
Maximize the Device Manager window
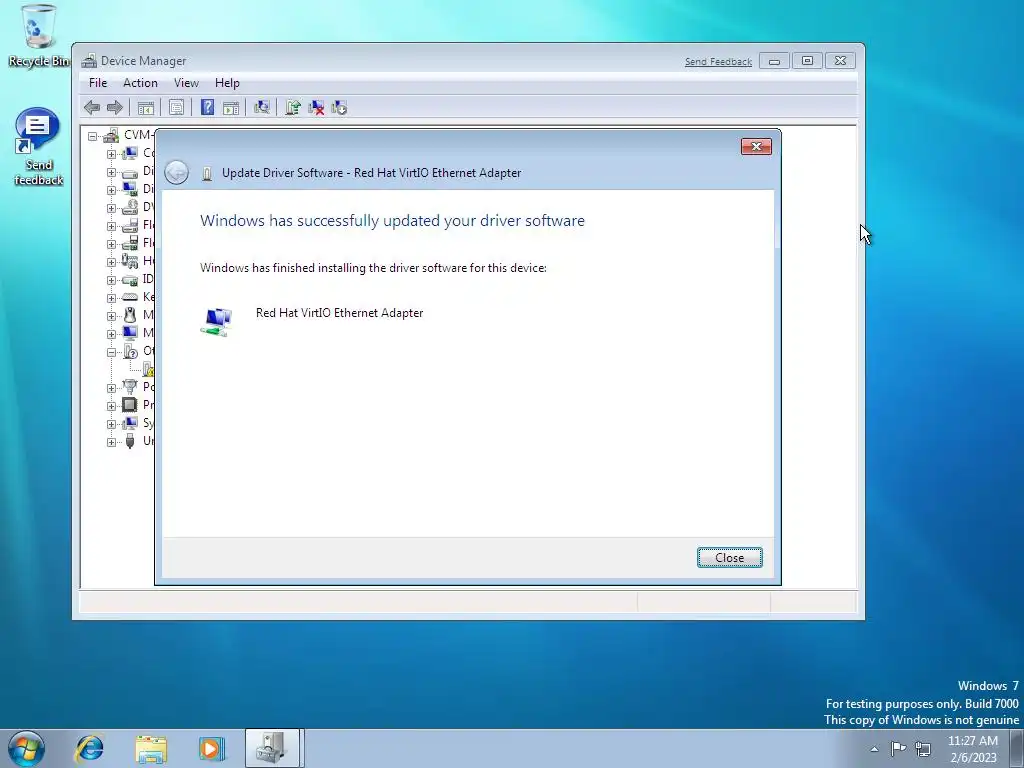807,61
